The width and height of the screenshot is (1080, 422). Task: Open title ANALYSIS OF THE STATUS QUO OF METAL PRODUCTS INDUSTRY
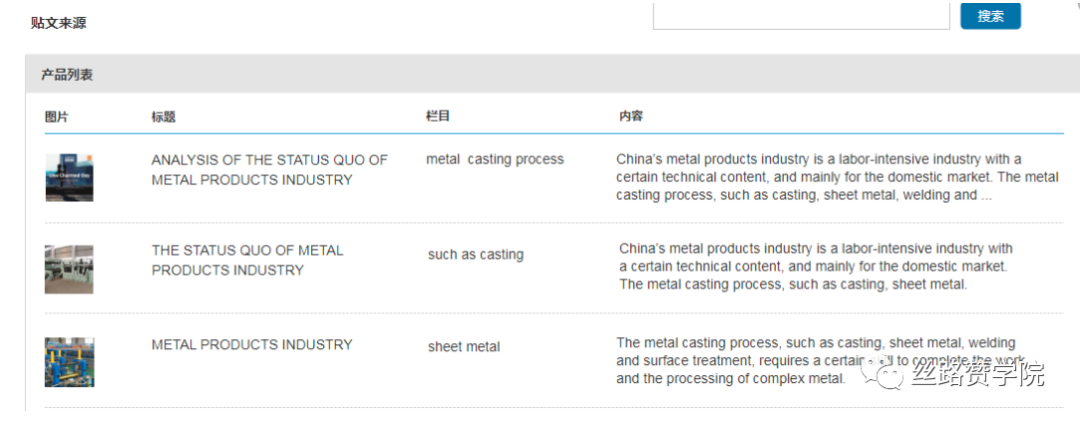tap(270, 170)
